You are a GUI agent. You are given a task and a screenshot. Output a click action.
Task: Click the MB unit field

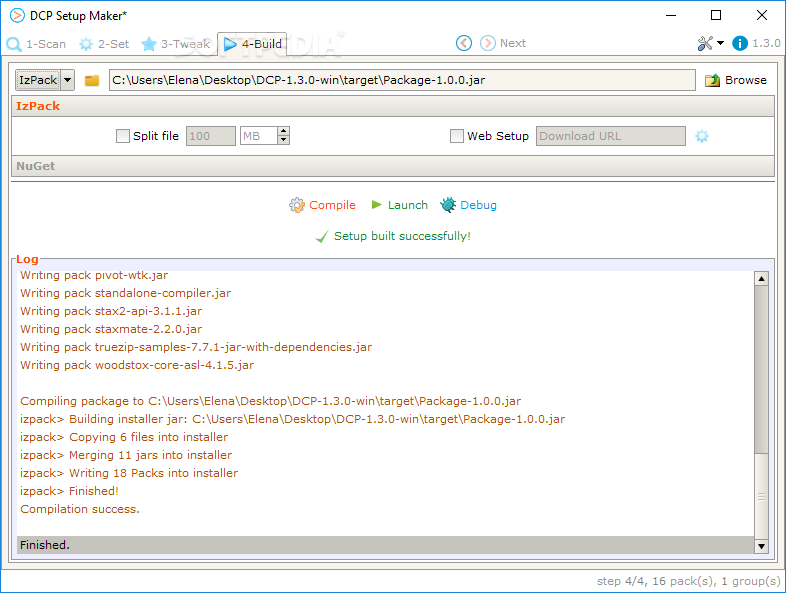click(x=259, y=136)
